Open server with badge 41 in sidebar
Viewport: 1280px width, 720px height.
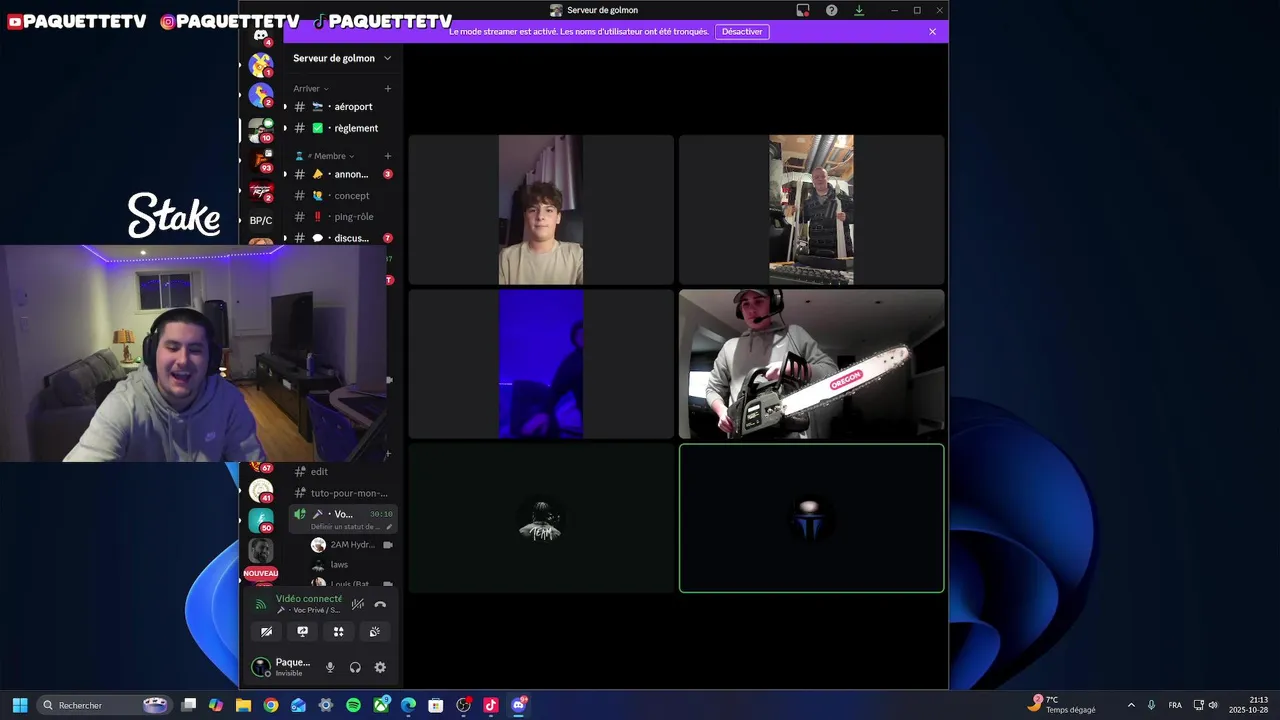pos(261,490)
